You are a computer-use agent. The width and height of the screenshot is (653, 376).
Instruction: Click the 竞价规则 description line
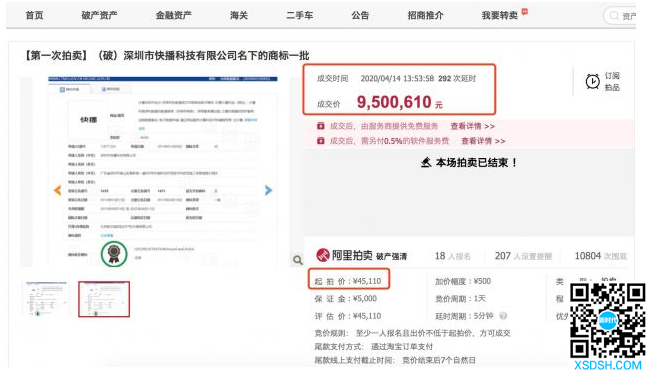(x=412, y=333)
